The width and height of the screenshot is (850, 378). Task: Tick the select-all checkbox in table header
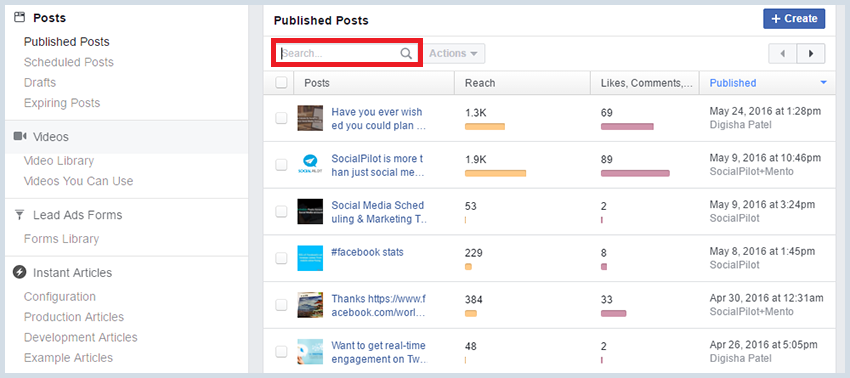[281, 82]
